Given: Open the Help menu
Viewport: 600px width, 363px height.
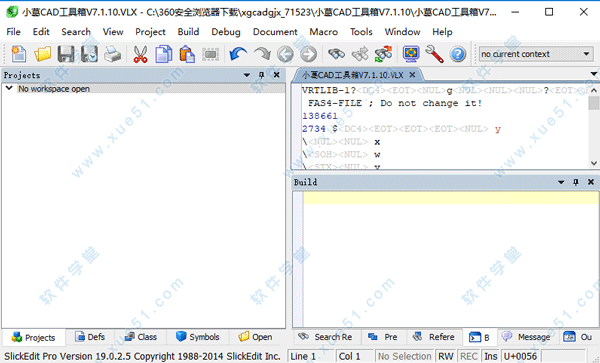Looking at the screenshot, I should click(x=442, y=32).
